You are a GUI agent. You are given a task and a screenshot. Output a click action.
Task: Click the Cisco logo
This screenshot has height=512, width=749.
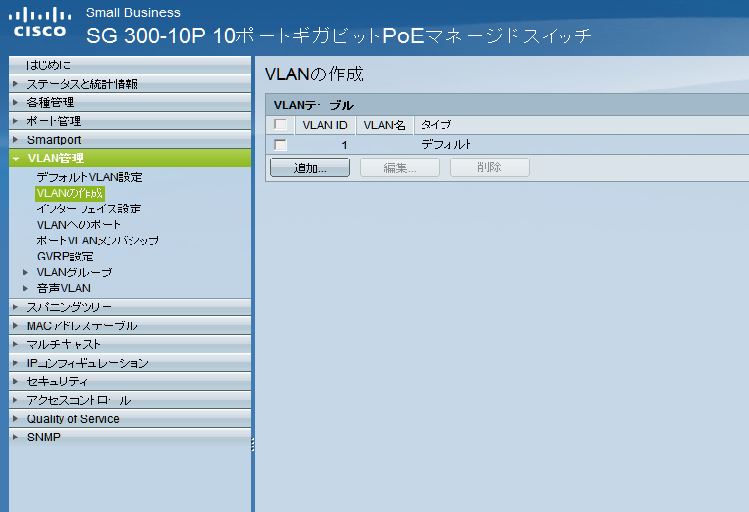click(40, 22)
